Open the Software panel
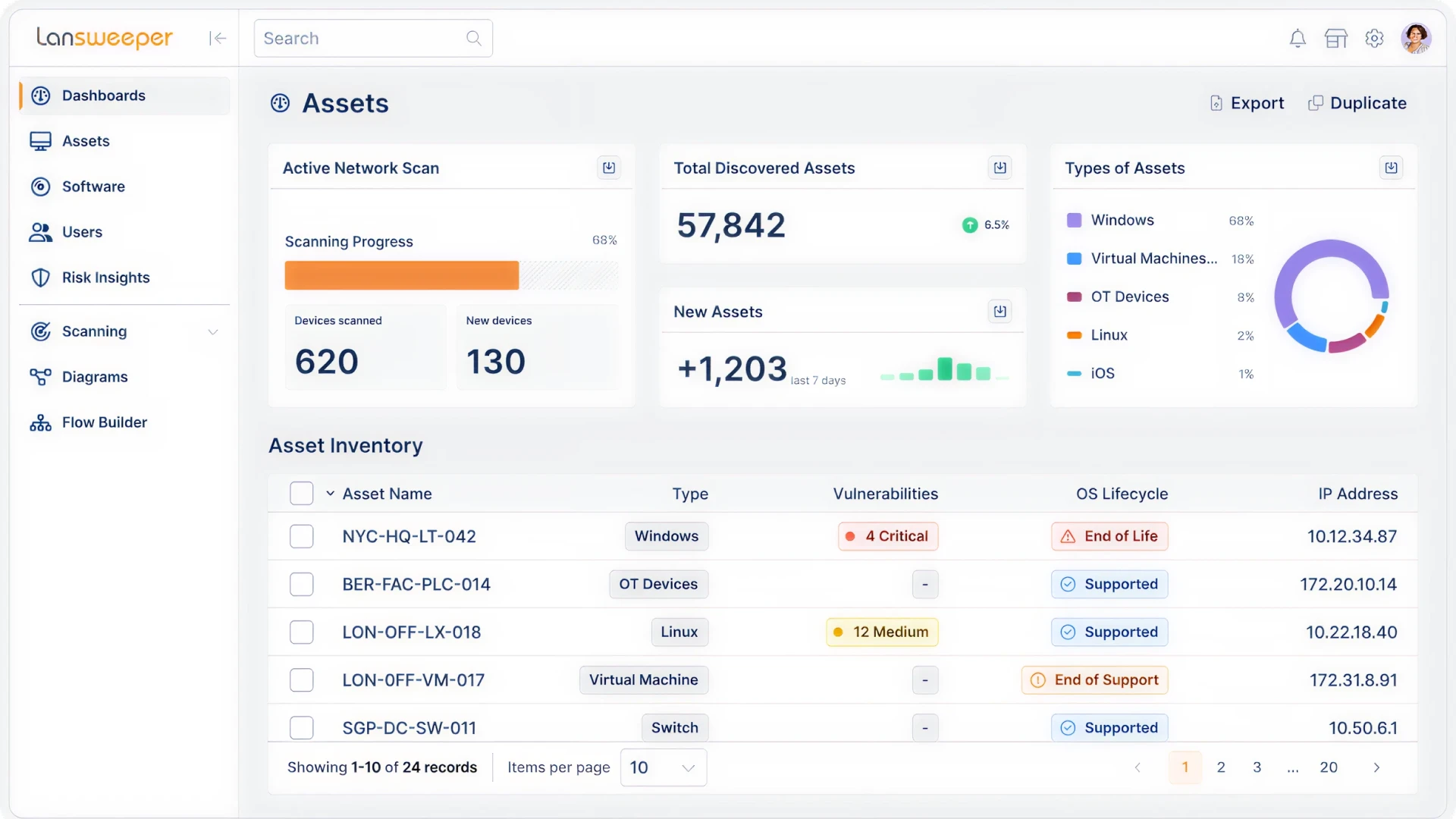Image resolution: width=1456 pixels, height=819 pixels. point(93,187)
